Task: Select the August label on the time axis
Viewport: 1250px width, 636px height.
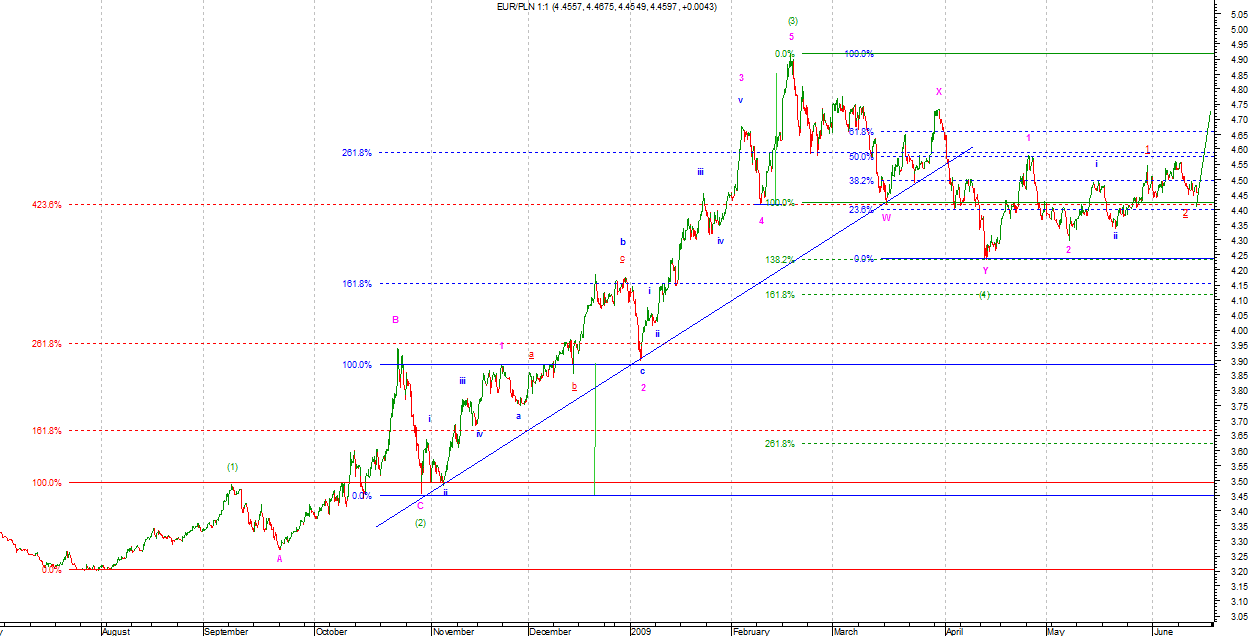Action: point(116,631)
